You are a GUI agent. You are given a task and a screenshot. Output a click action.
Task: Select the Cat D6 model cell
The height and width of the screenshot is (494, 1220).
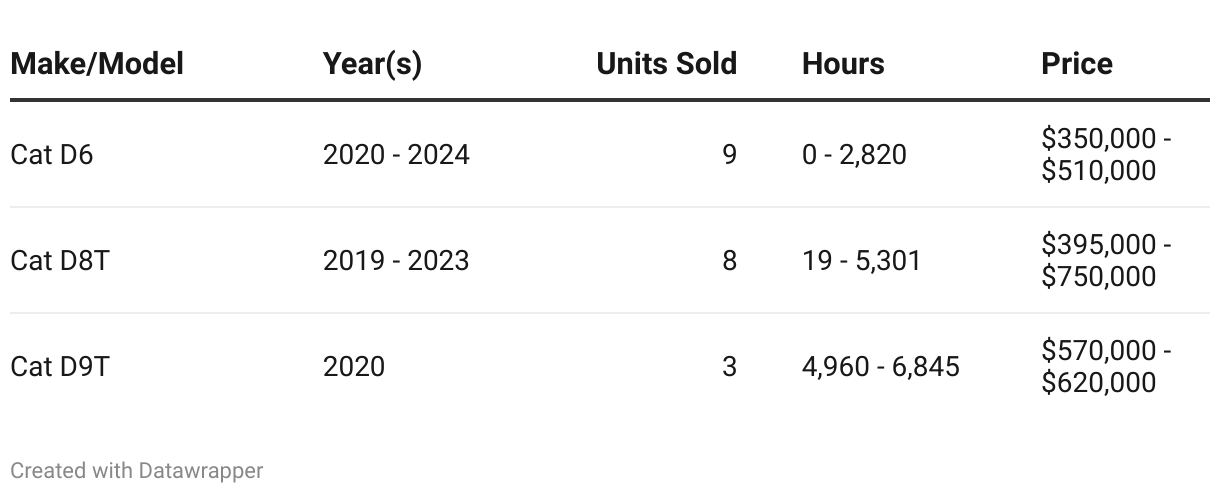coord(51,155)
